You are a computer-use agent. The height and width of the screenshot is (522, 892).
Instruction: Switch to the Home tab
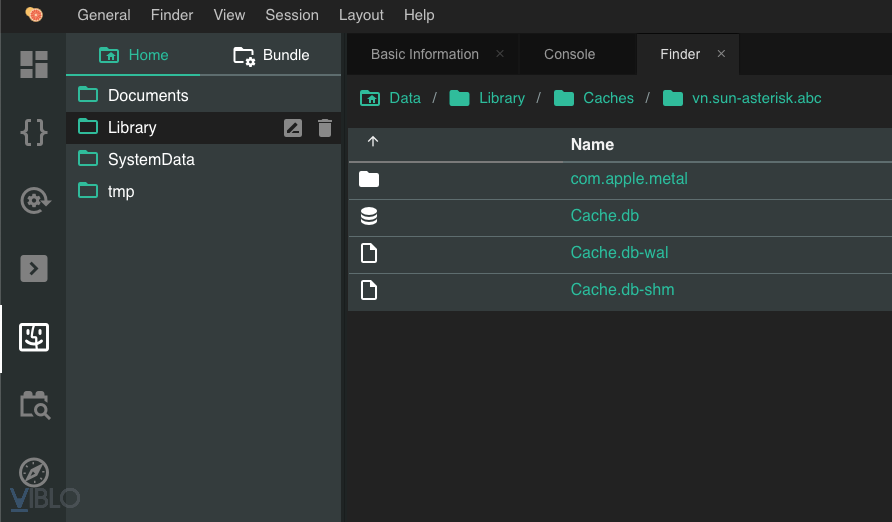tap(133, 55)
